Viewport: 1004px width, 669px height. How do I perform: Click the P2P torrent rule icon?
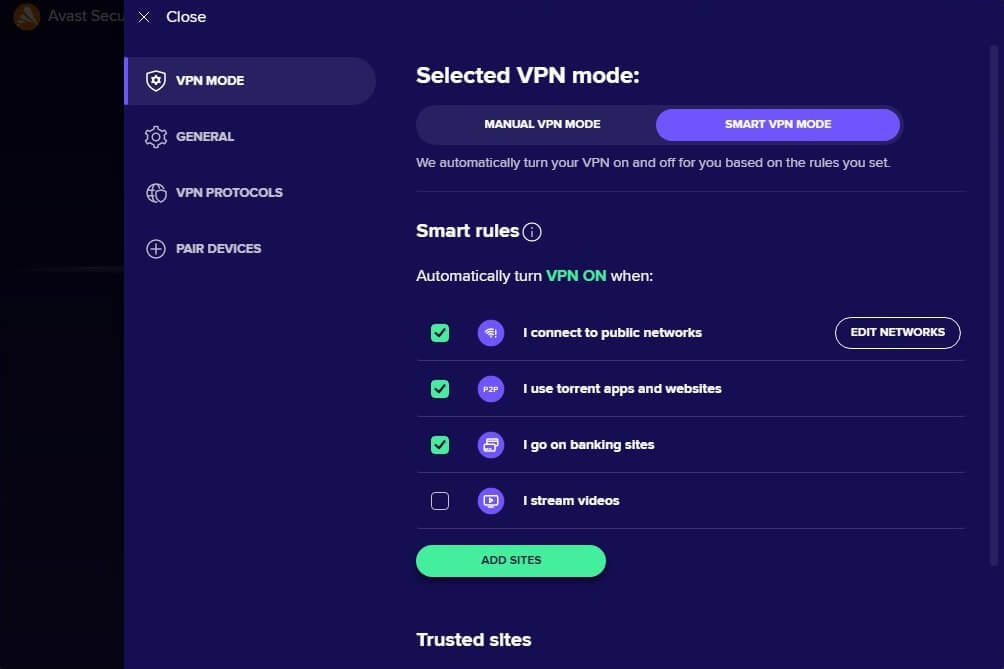pos(491,388)
